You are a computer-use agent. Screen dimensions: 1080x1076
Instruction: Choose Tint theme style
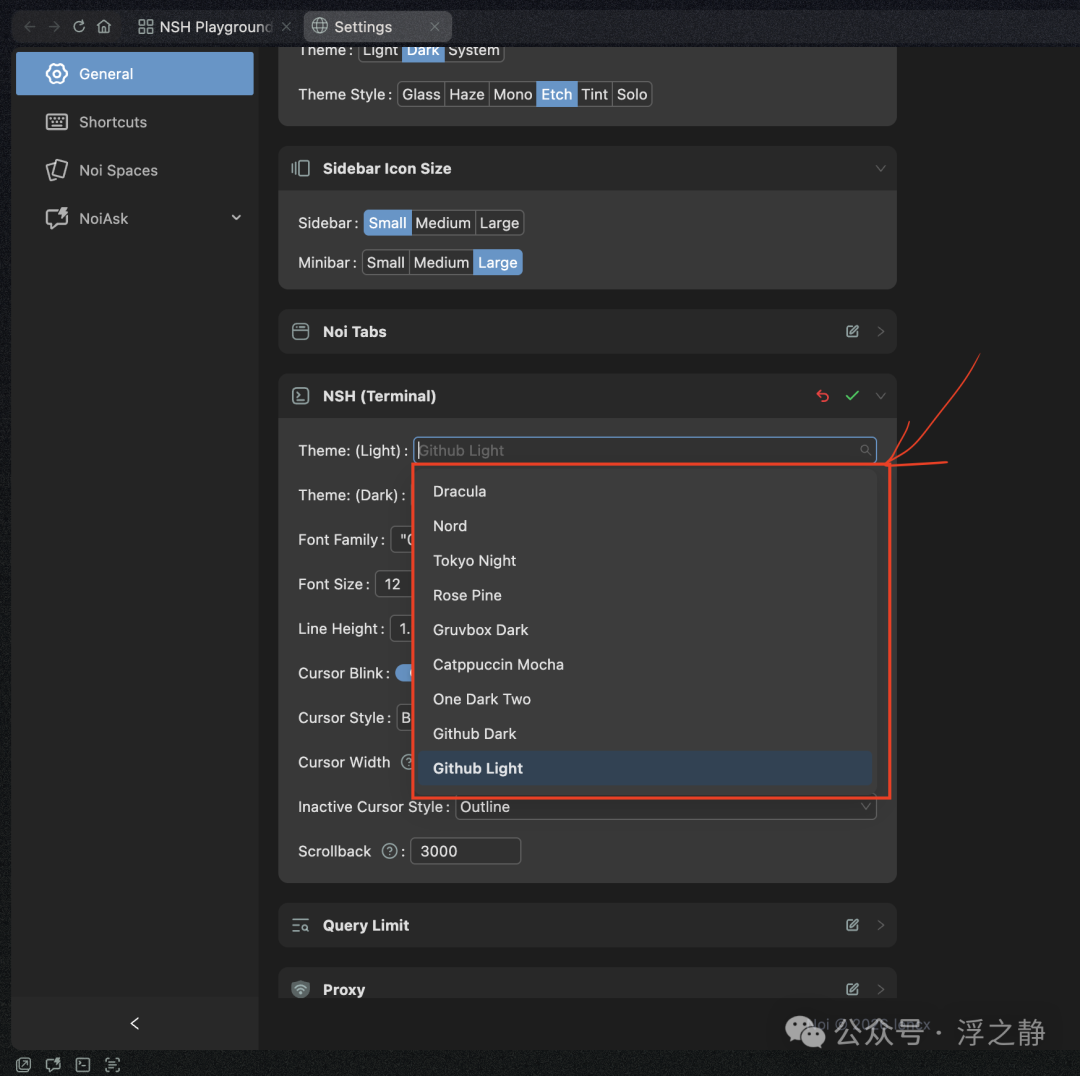point(594,94)
